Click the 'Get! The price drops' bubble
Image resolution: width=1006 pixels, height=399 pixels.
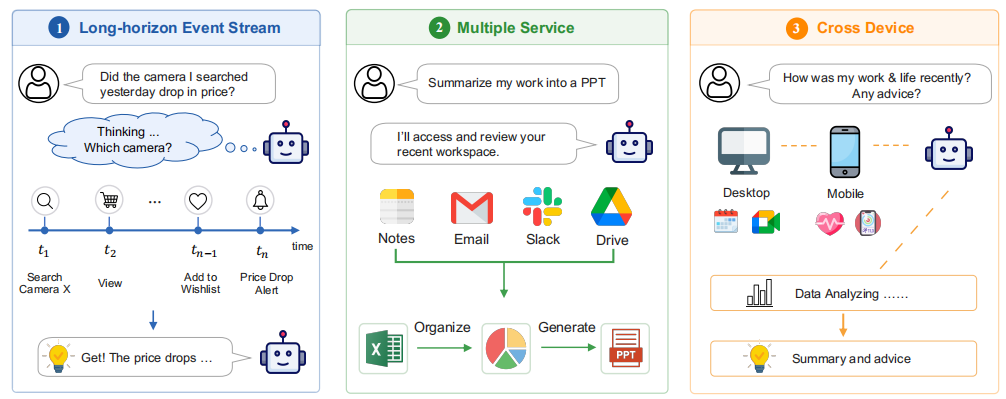click(x=144, y=357)
